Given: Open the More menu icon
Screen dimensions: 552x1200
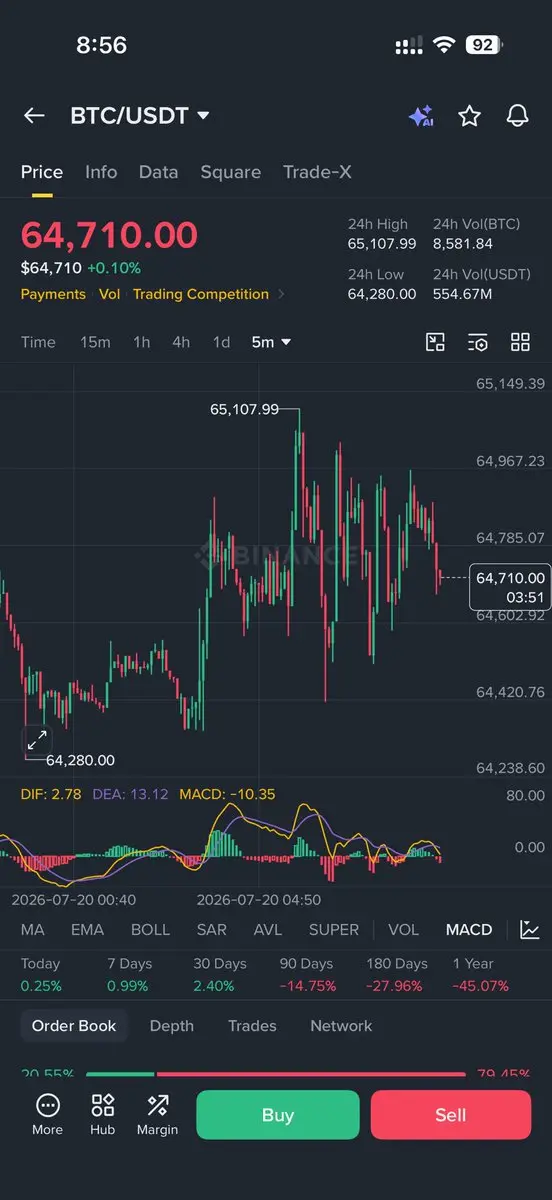Looking at the screenshot, I should (47, 1114).
